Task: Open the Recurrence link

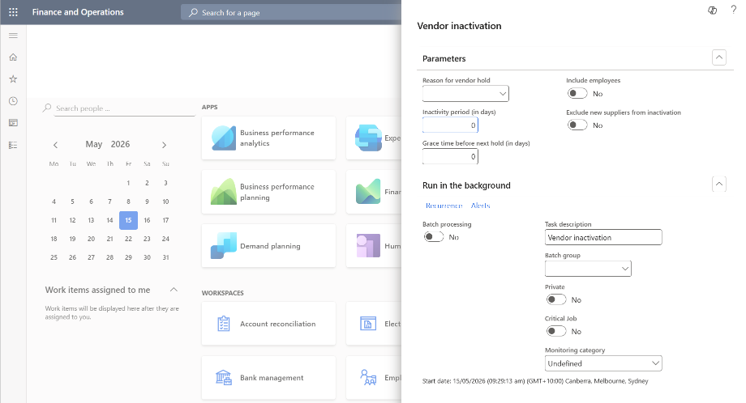Action: point(444,206)
